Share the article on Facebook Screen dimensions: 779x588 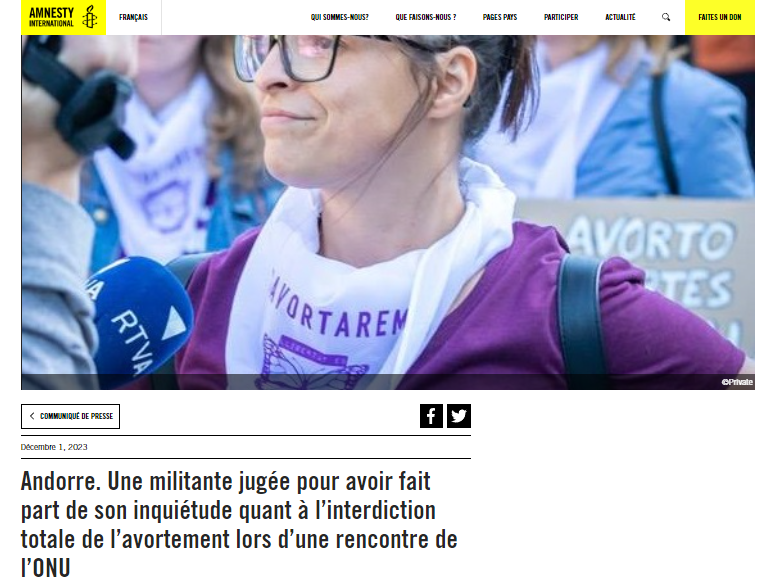(x=431, y=416)
